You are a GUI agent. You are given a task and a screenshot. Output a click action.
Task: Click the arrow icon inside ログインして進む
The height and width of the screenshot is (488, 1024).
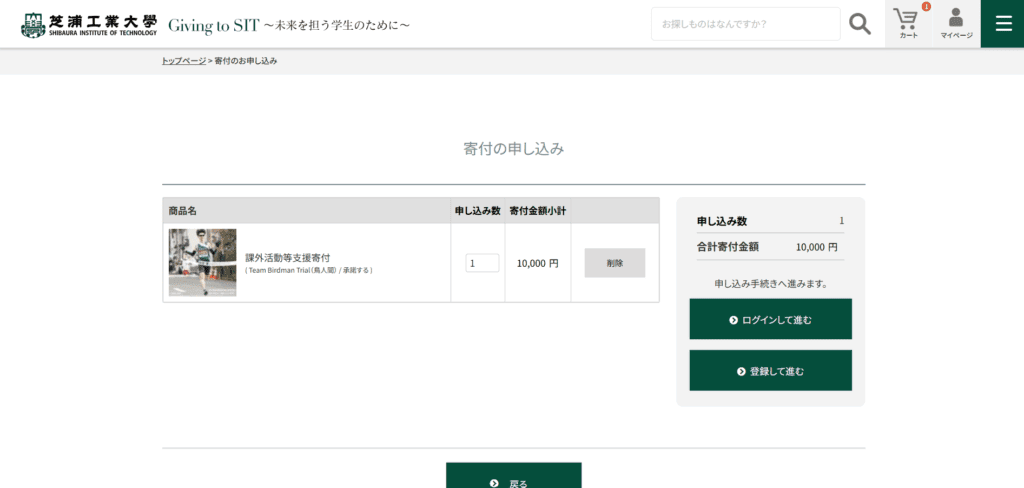tap(733, 320)
